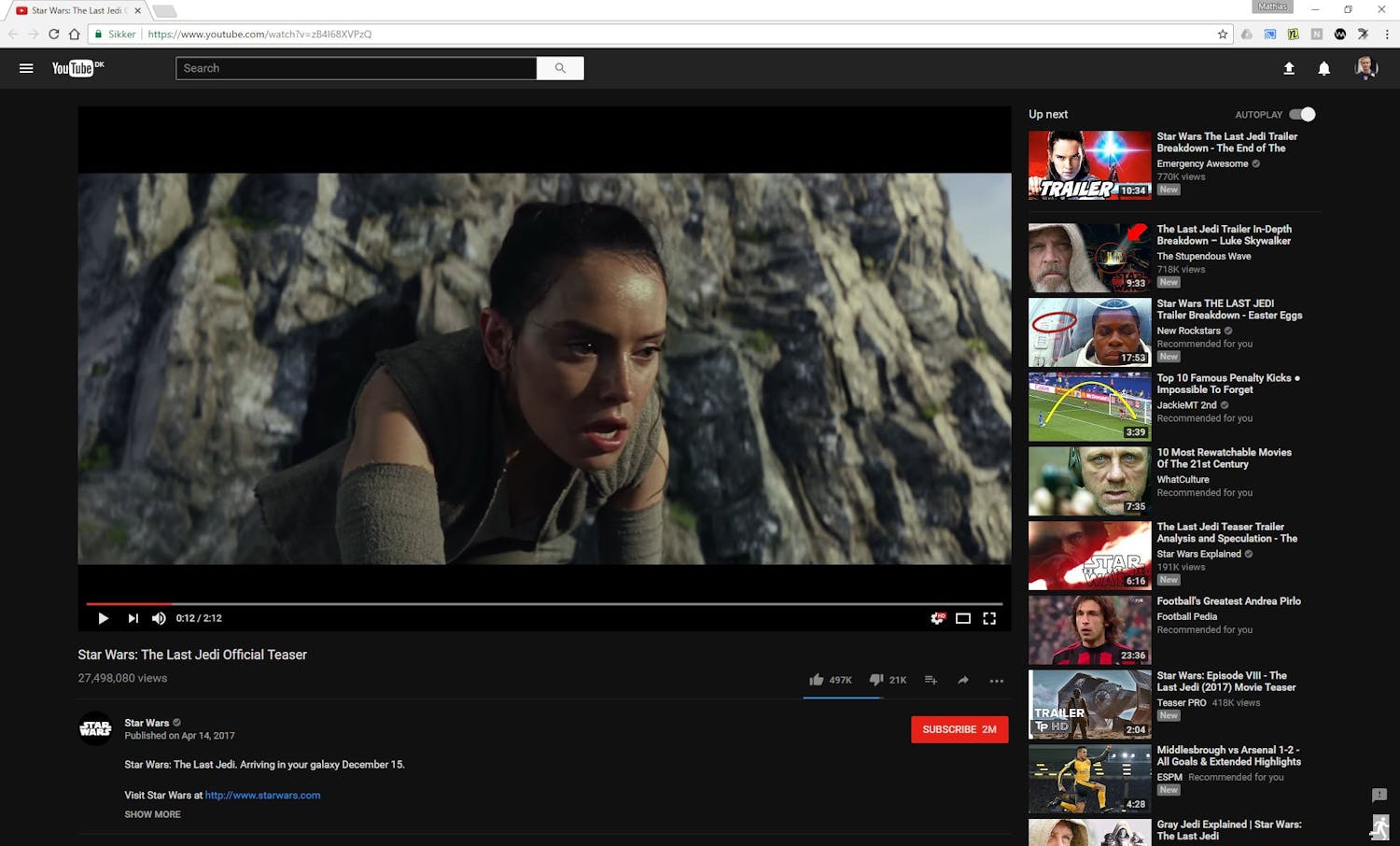Open the starwars.com link
1400x846 pixels.
coord(262,796)
